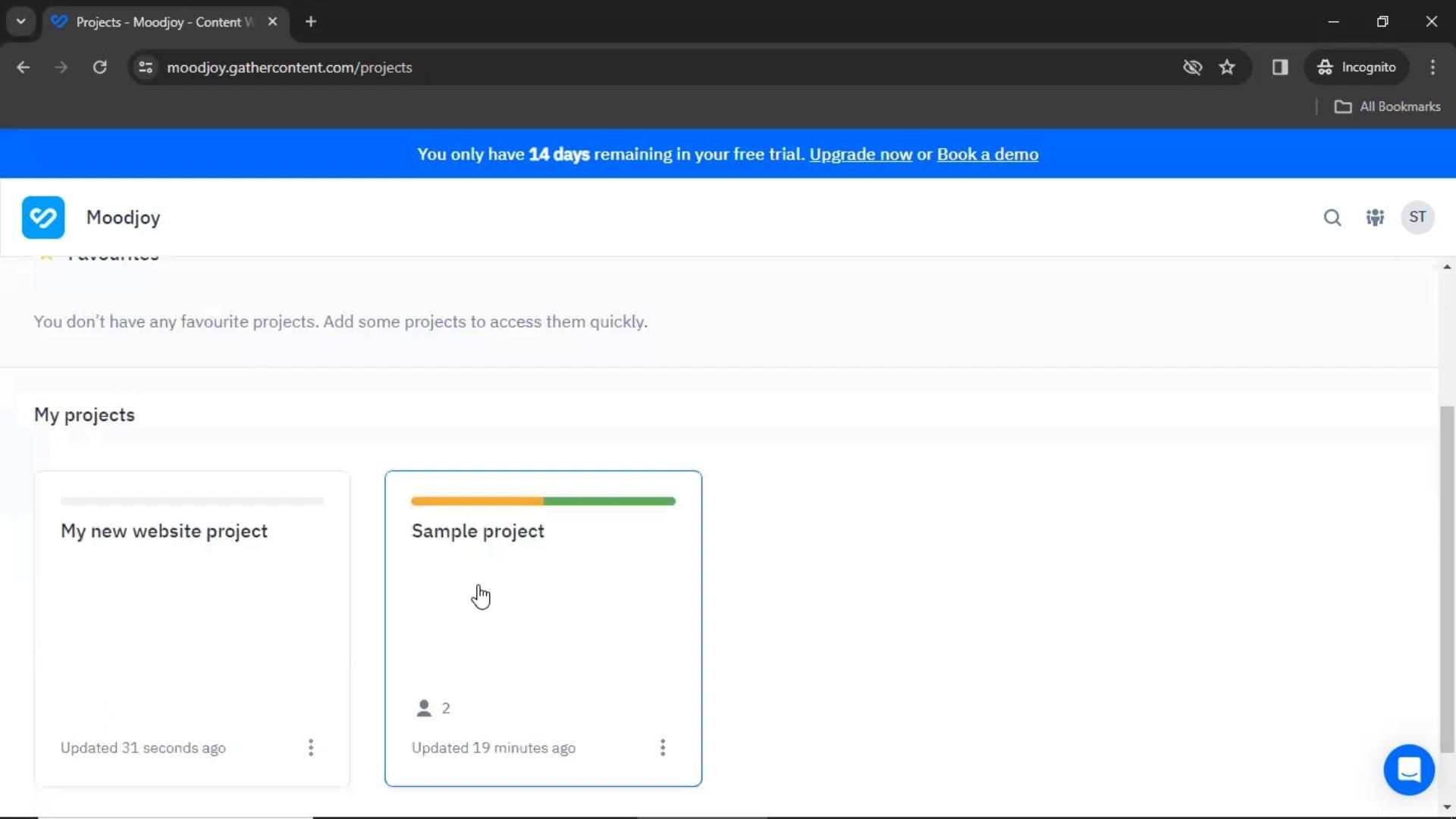Click the third-party cookies blocked eye icon
Viewport: 1456px width, 819px height.
1192,67
